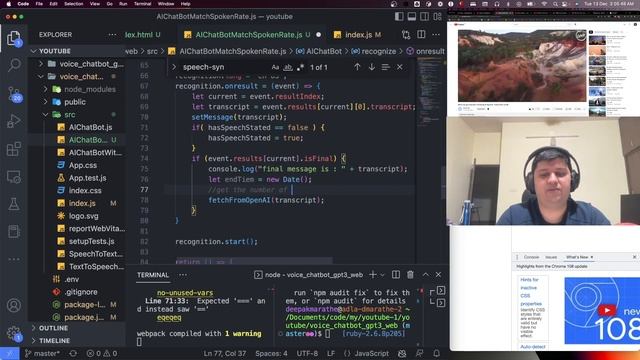This screenshot has height=360, width=640.
Task: Open the .env file
Action: click(72, 279)
